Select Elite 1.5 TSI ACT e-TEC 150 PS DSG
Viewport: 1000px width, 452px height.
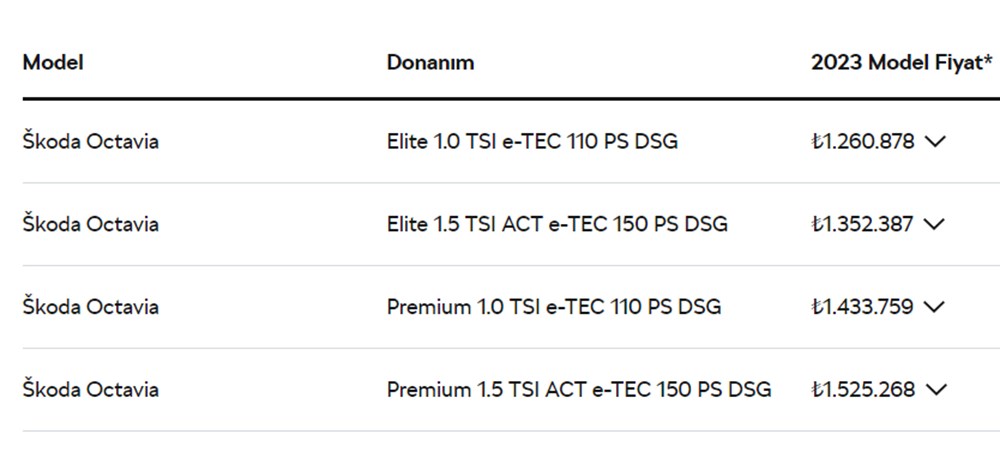557,224
